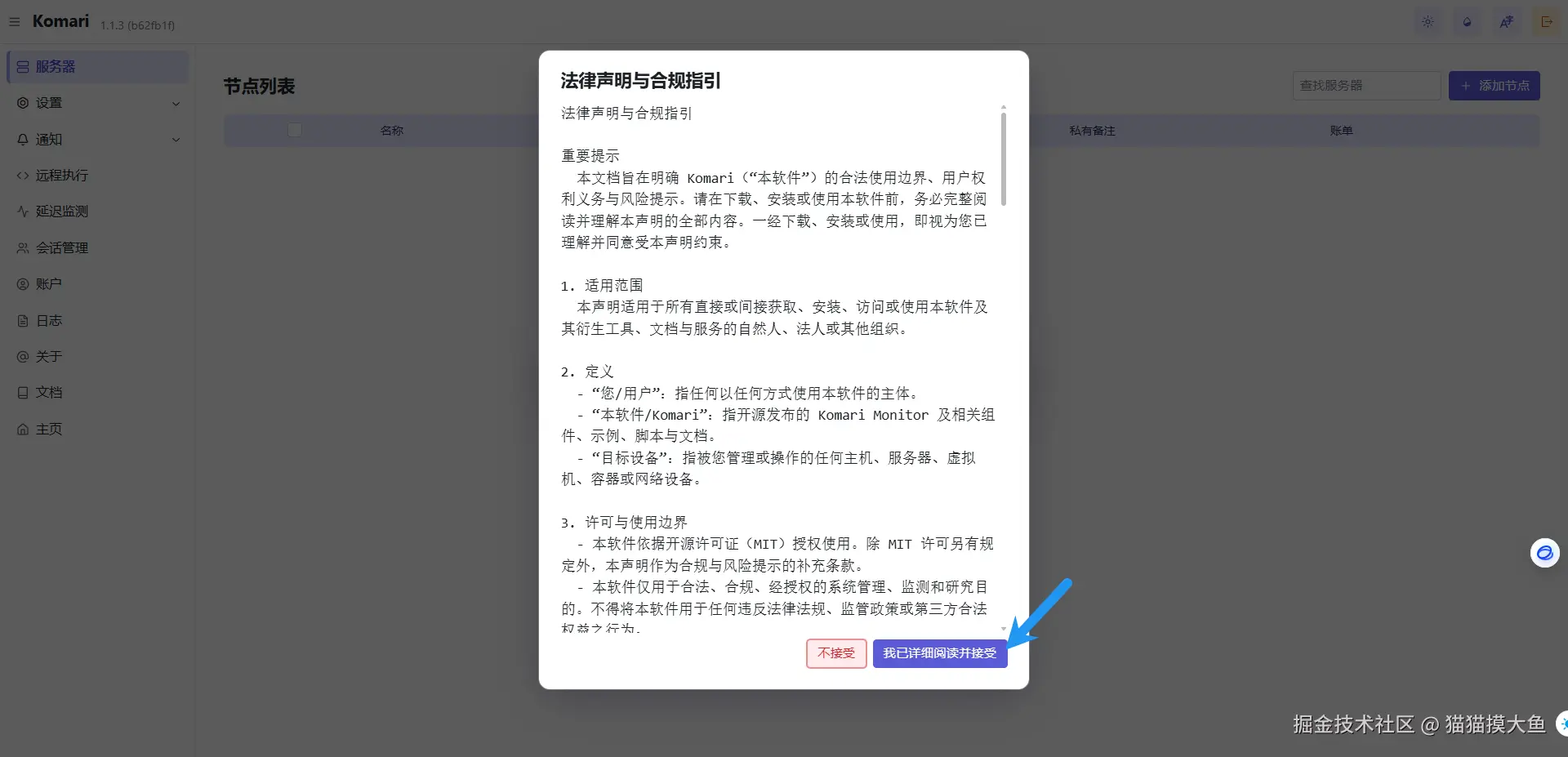Click the 账单 column header
This screenshot has height=757, width=1568.
coord(1341,131)
